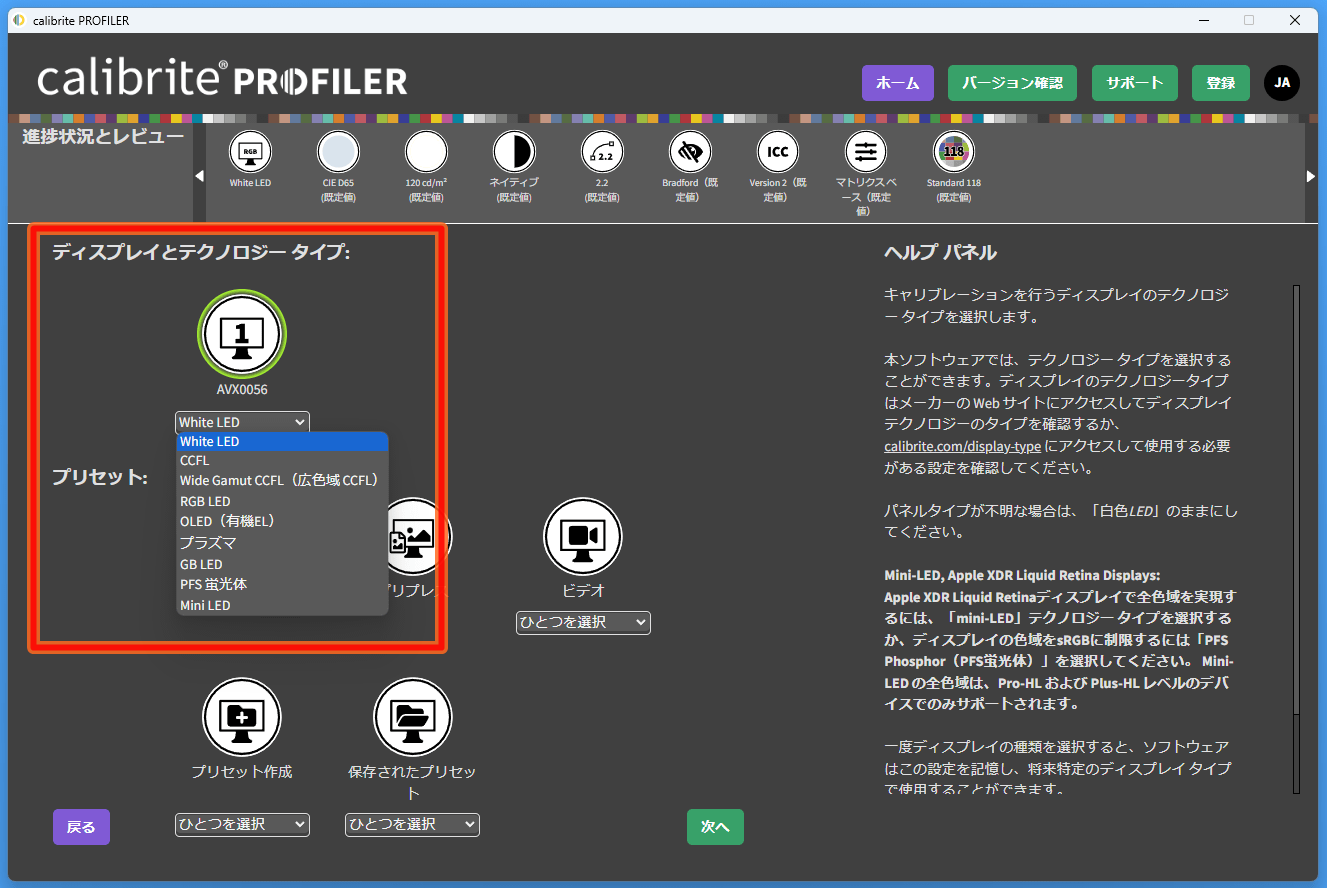Click the ディスプレイとテクノロジー タイプ: heading
1327x888 pixels.
click(x=201, y=252)
